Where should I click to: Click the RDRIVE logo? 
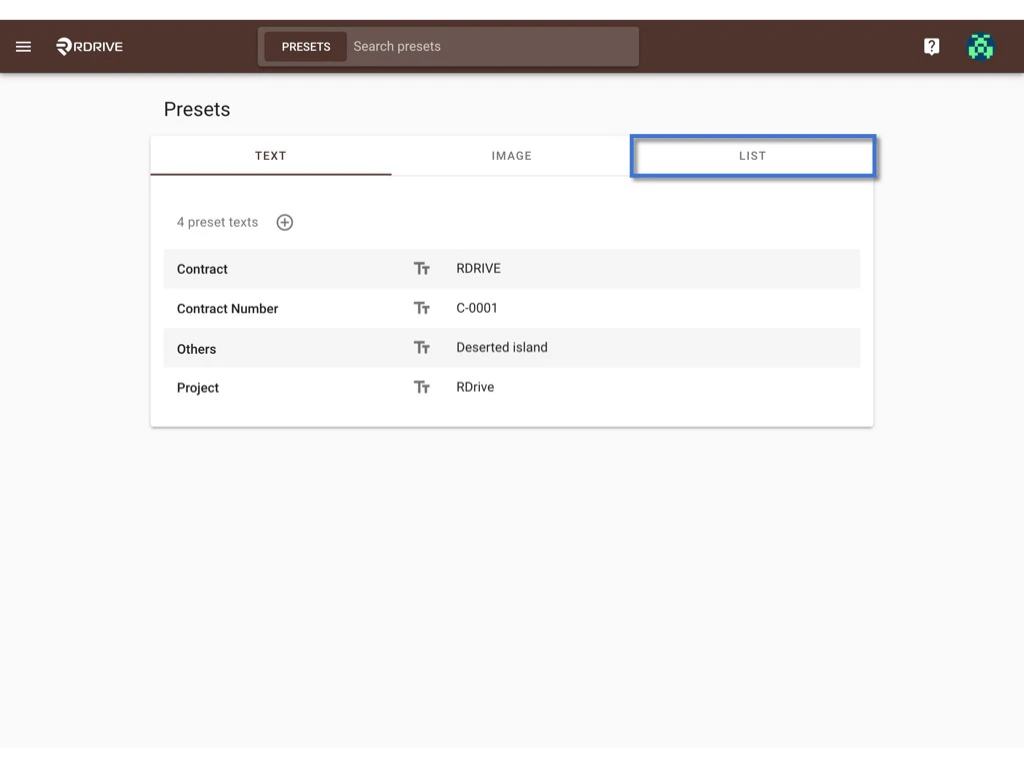pyautogui.click(x=88, y=46)
